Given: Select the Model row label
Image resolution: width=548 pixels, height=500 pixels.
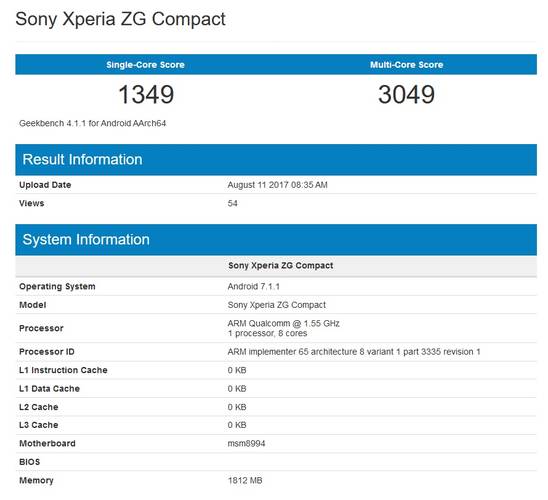Looking at the screenshot, I should tap(33, 305).
